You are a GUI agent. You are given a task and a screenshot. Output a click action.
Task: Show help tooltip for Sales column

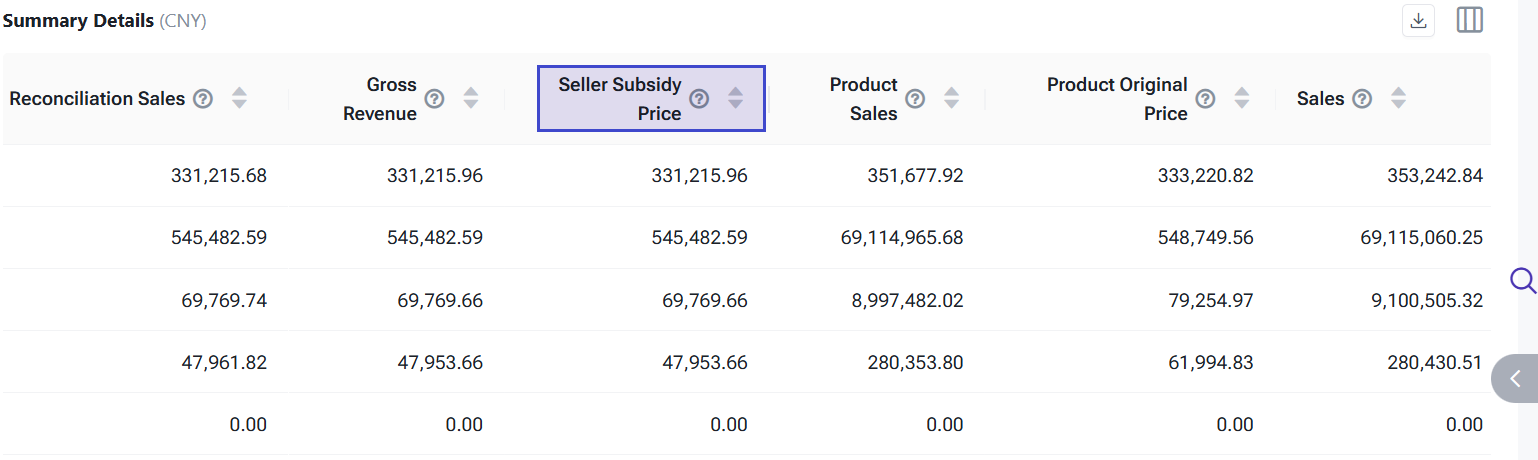point(1362,98)
